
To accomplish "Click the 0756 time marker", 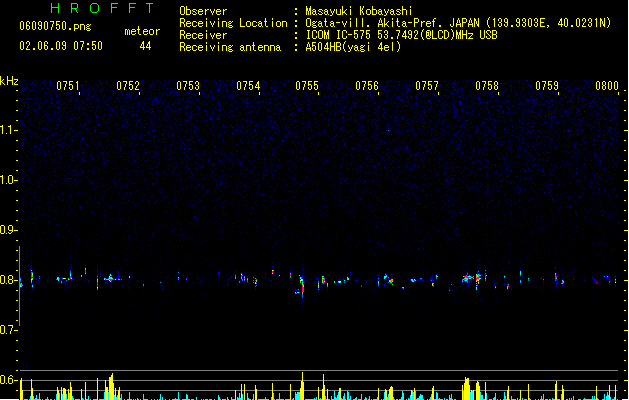I will [367, 86].
